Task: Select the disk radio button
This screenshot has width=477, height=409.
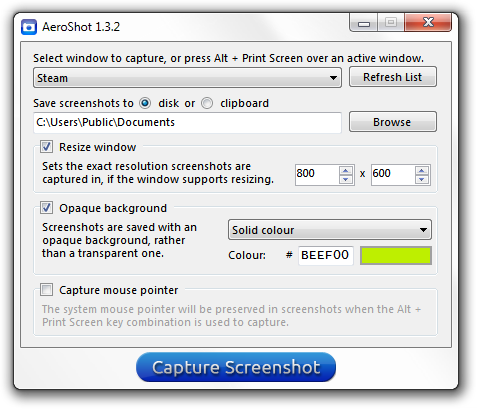Action: (145, 103)
